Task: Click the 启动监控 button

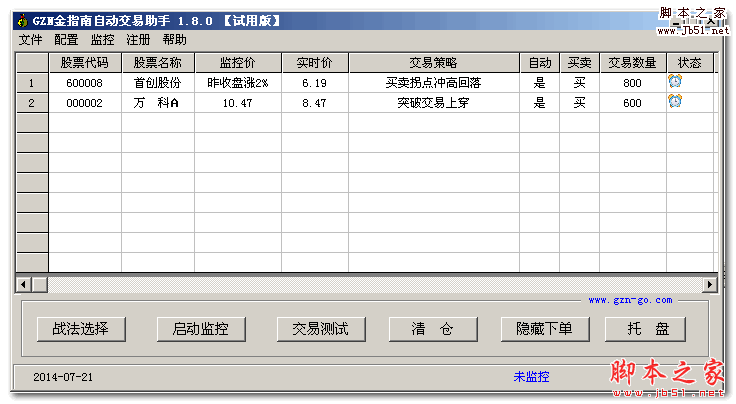Action: coord(201,329)
